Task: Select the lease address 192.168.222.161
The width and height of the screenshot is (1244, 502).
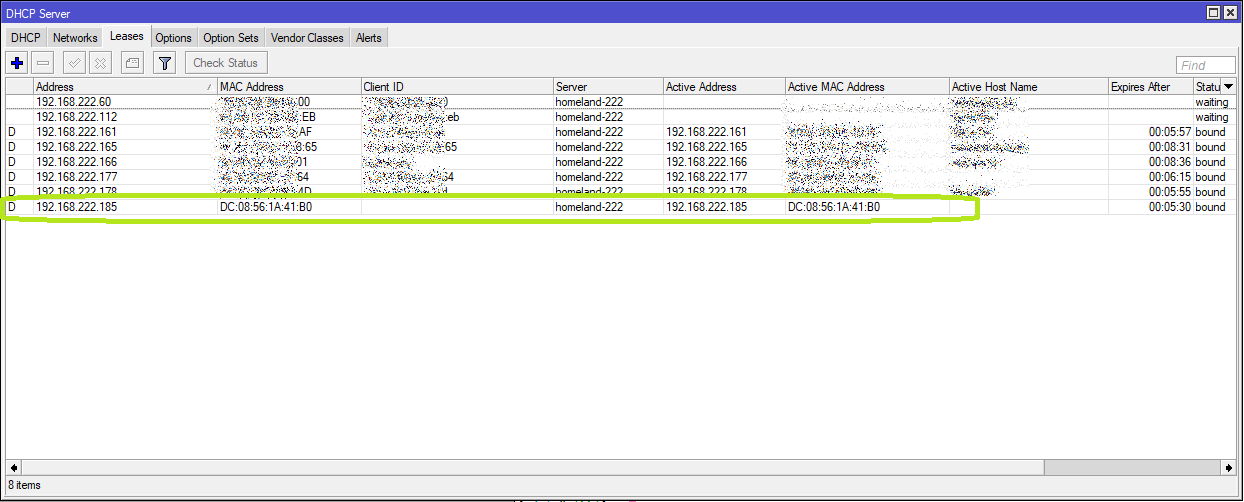Action: 76,132
